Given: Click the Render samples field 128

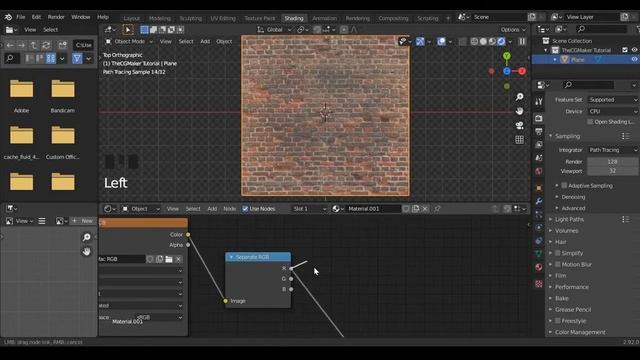Looking at the screenshot, I should click(613, 162).
